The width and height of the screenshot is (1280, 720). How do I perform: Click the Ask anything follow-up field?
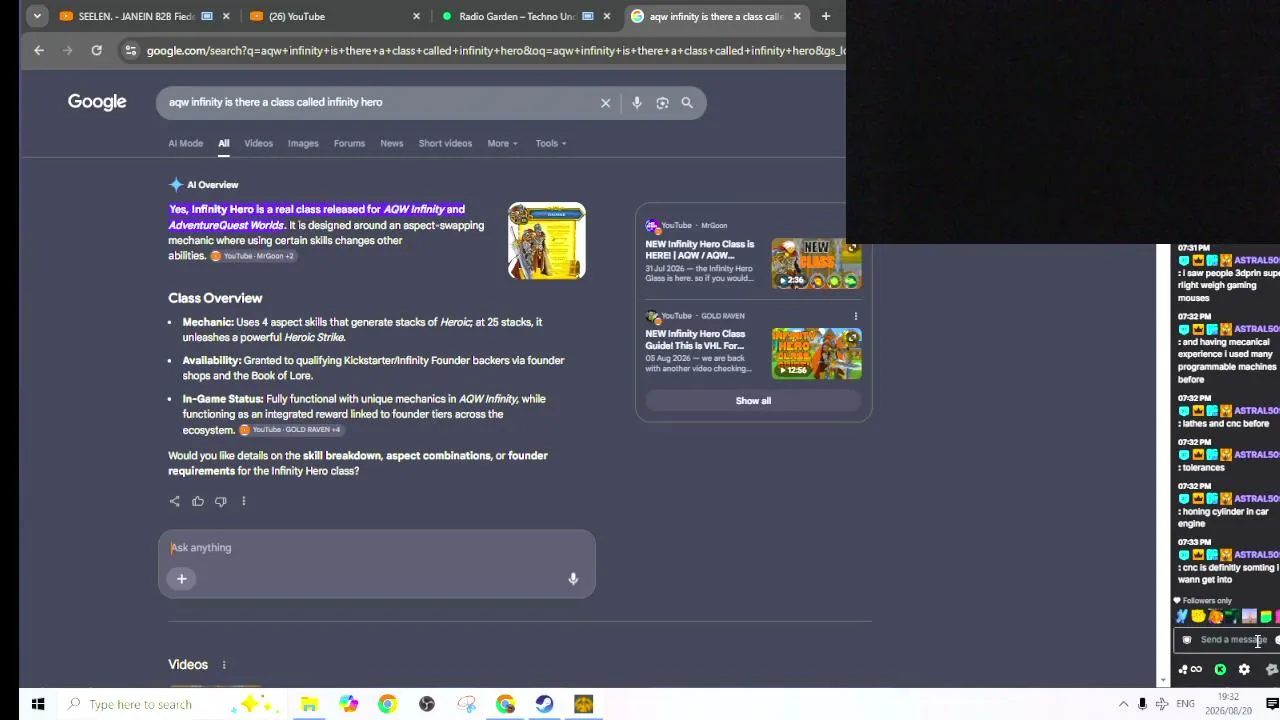coord(376,548)
